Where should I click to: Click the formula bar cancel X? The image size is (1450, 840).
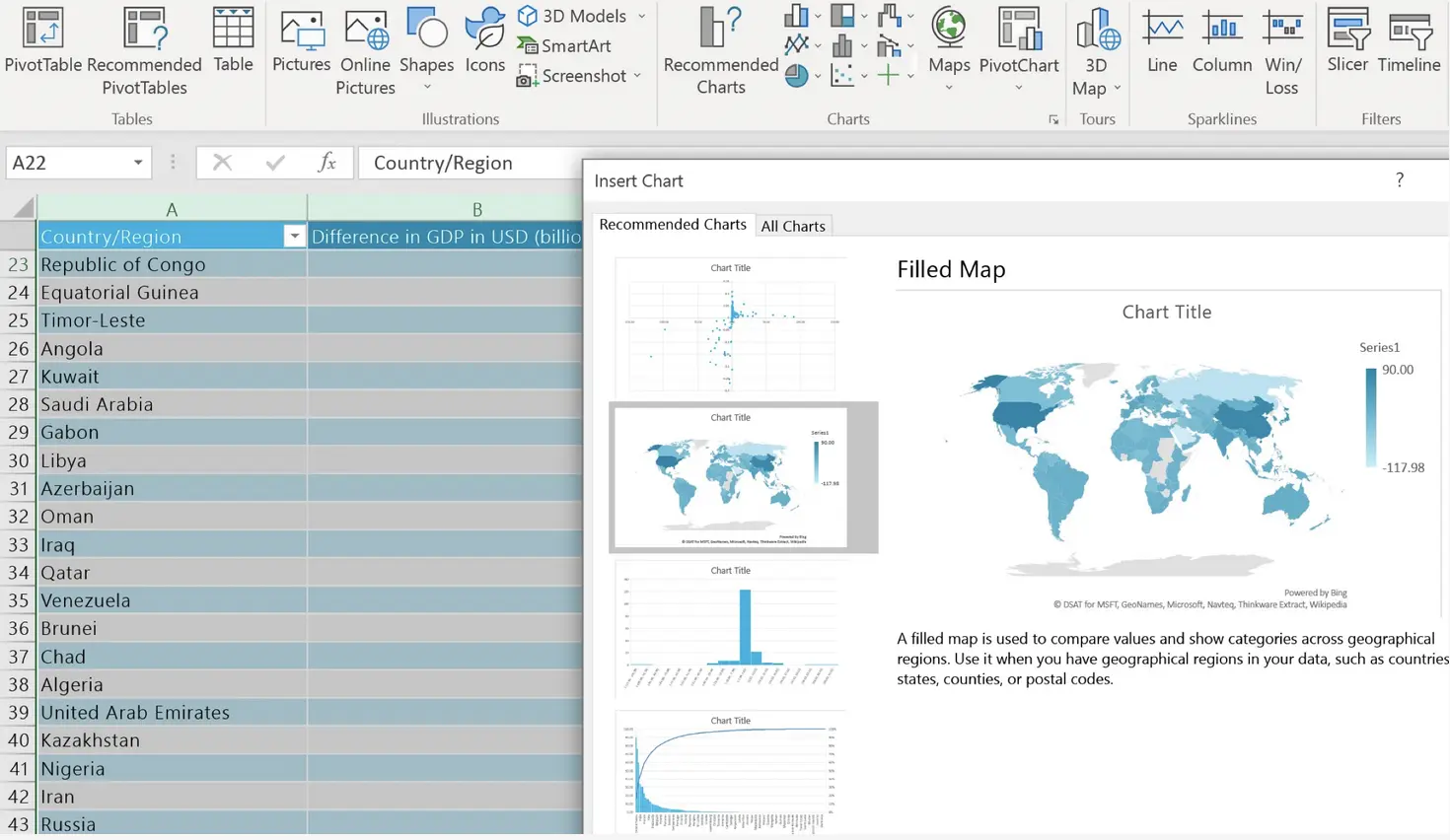[x=222, y=163]
